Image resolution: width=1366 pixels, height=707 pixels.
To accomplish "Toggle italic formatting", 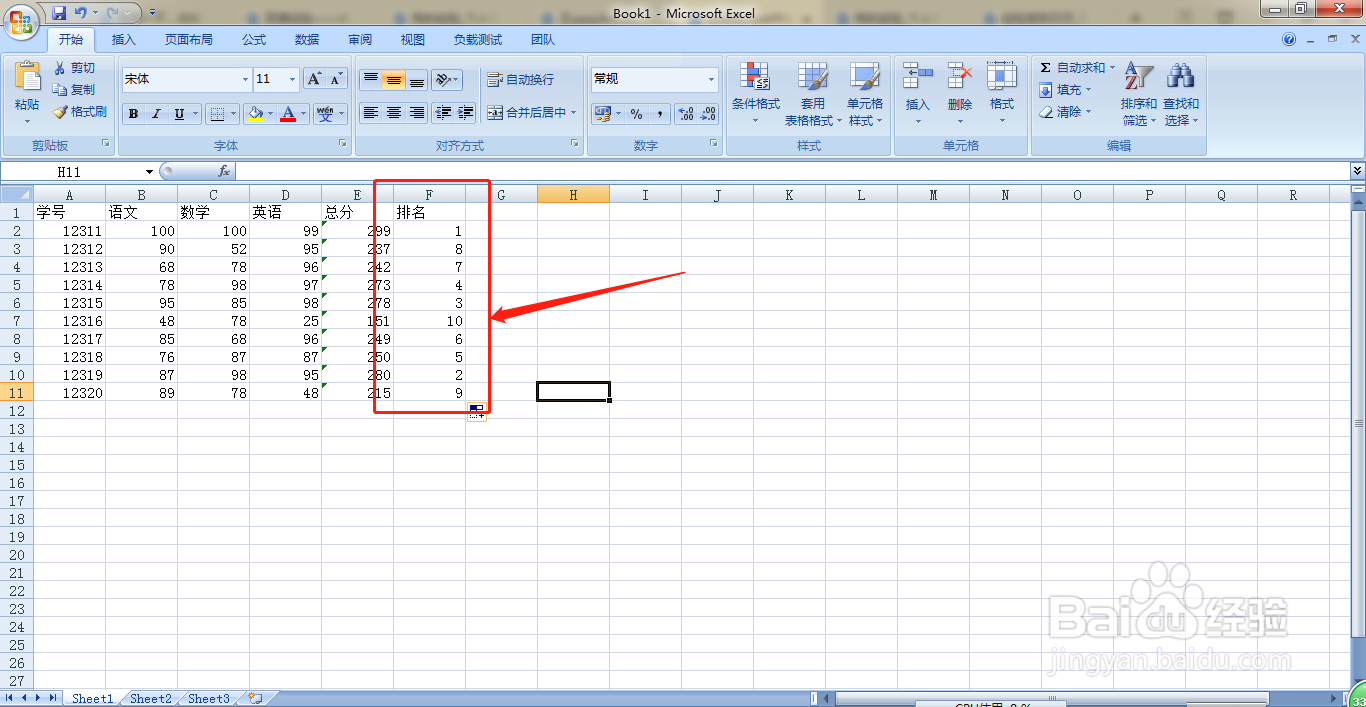I will [156, 114].
